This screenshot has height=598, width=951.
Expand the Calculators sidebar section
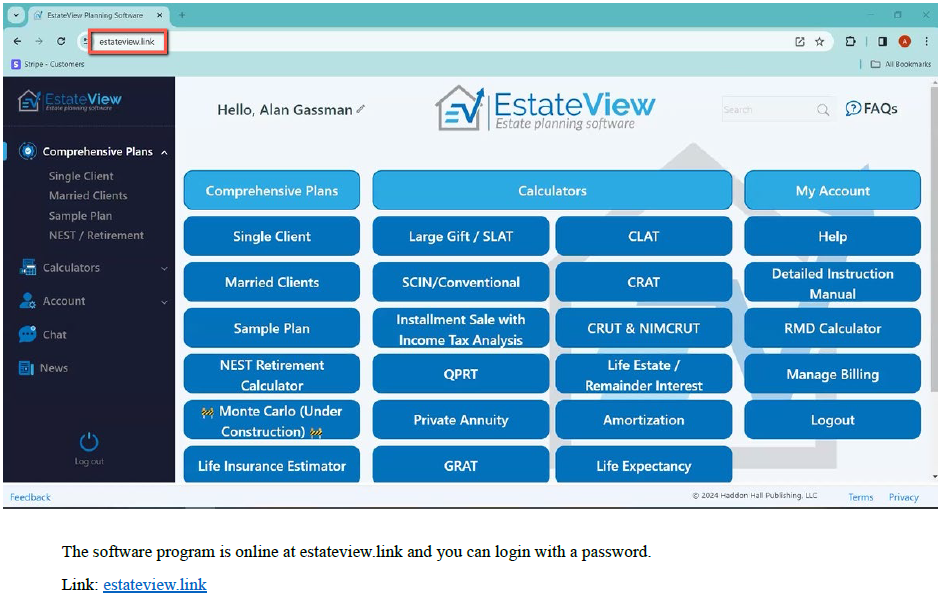[x=164, y=268]
